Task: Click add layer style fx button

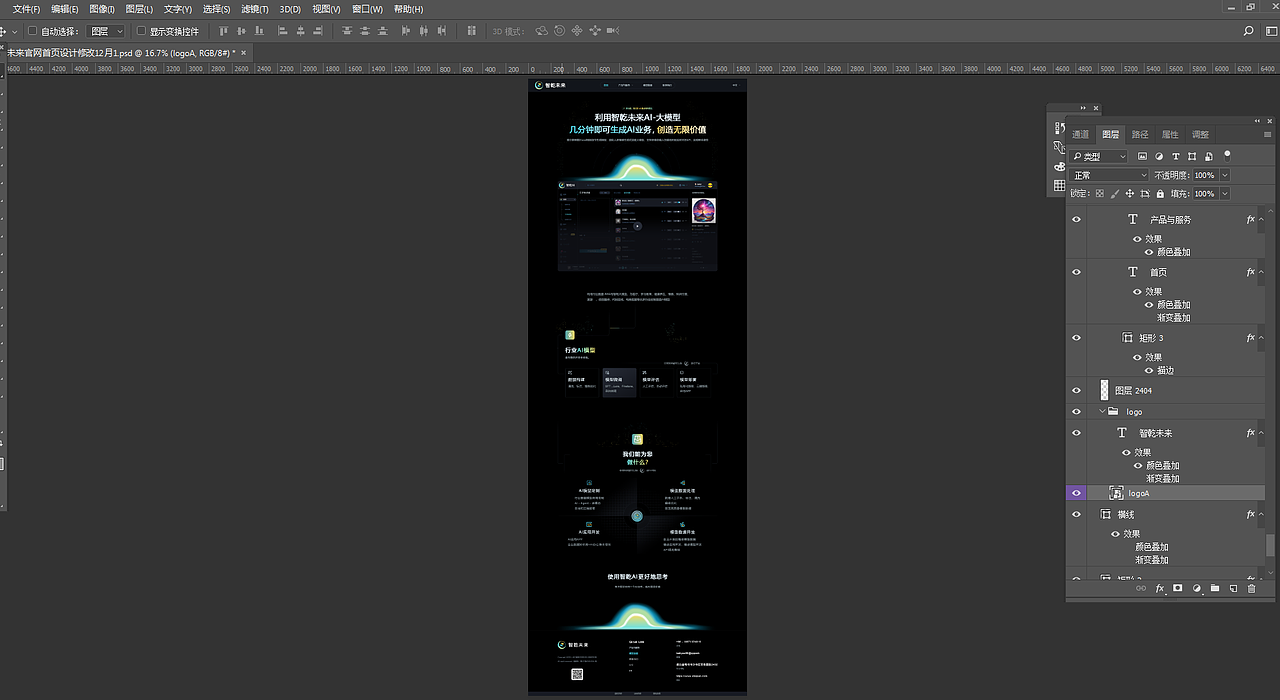Action: [x=1160, y=589]
